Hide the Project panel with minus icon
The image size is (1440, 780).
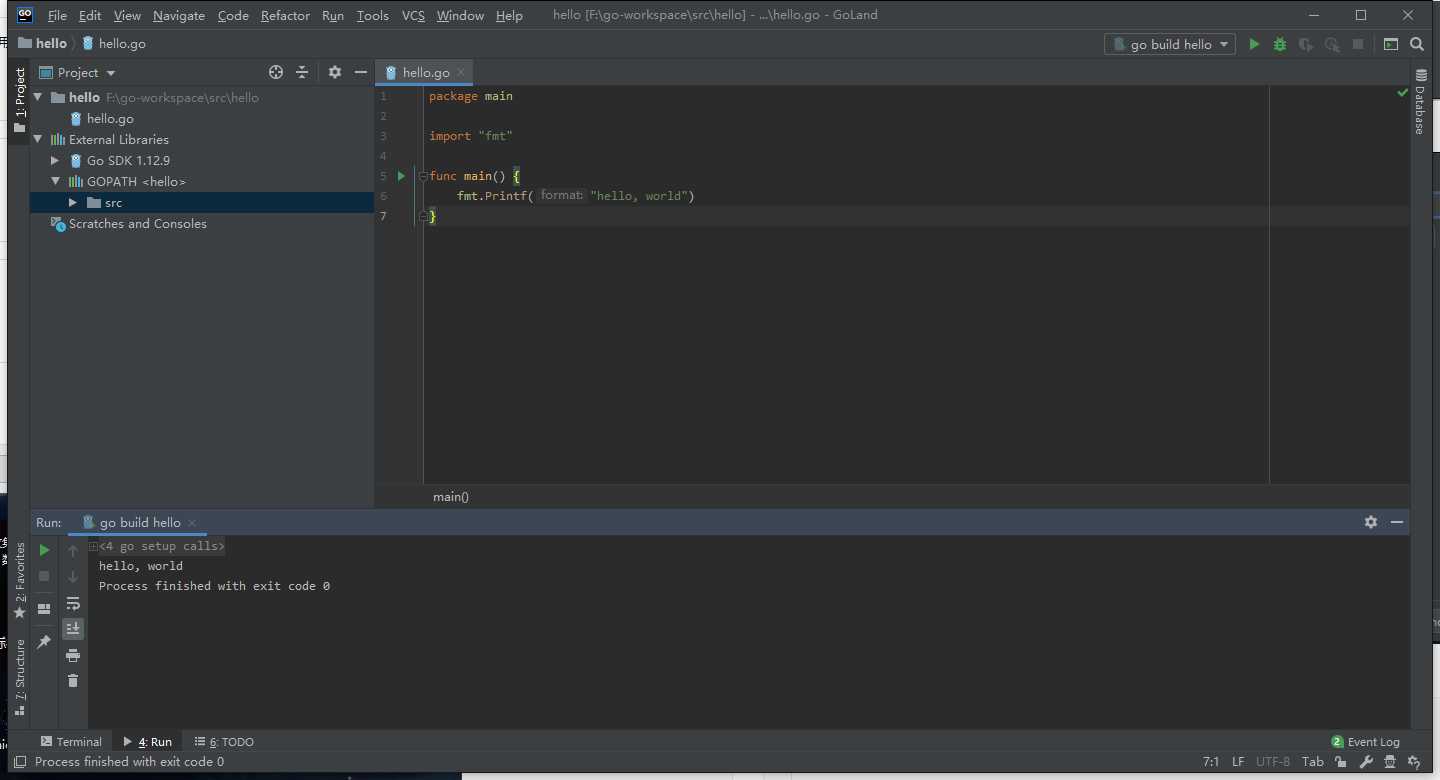tap(361, 72)
